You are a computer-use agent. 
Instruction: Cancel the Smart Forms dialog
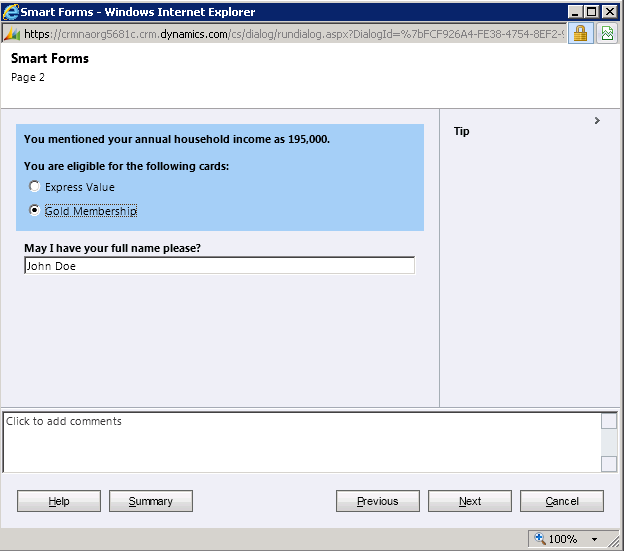click(561, 501)
